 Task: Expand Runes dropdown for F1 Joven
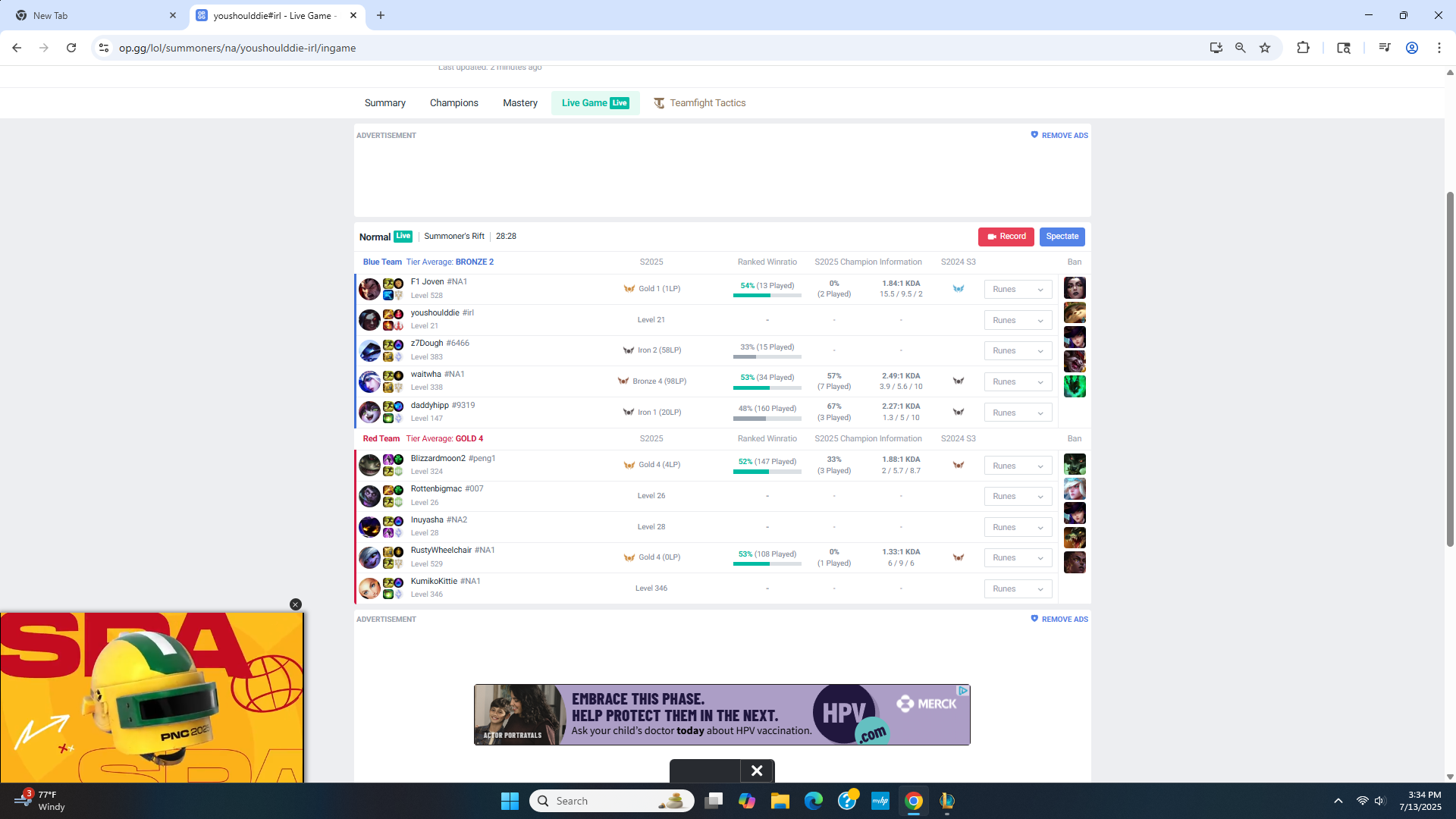(1018, 289)
